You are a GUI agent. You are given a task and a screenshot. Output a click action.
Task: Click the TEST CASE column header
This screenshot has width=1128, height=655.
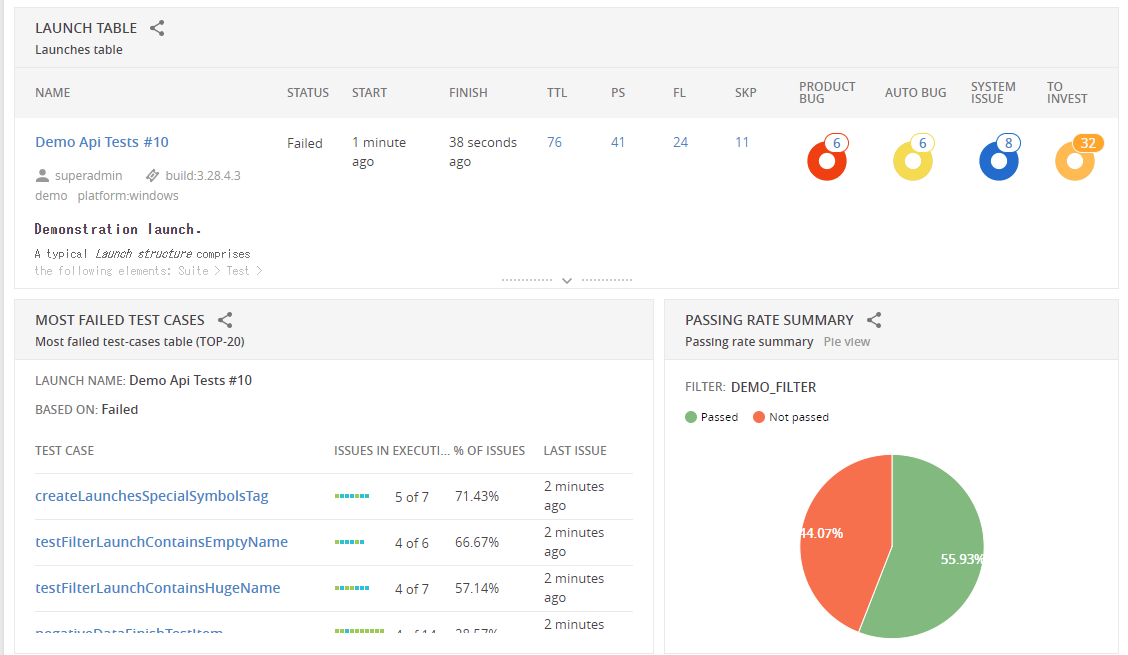(65, 451)
